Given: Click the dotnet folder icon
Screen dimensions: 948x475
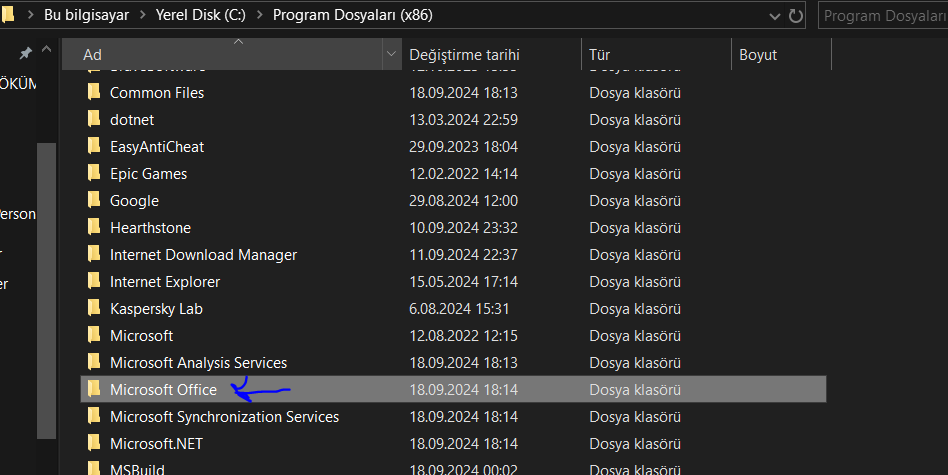Looking at the screenshot, I should coord(94,119).
